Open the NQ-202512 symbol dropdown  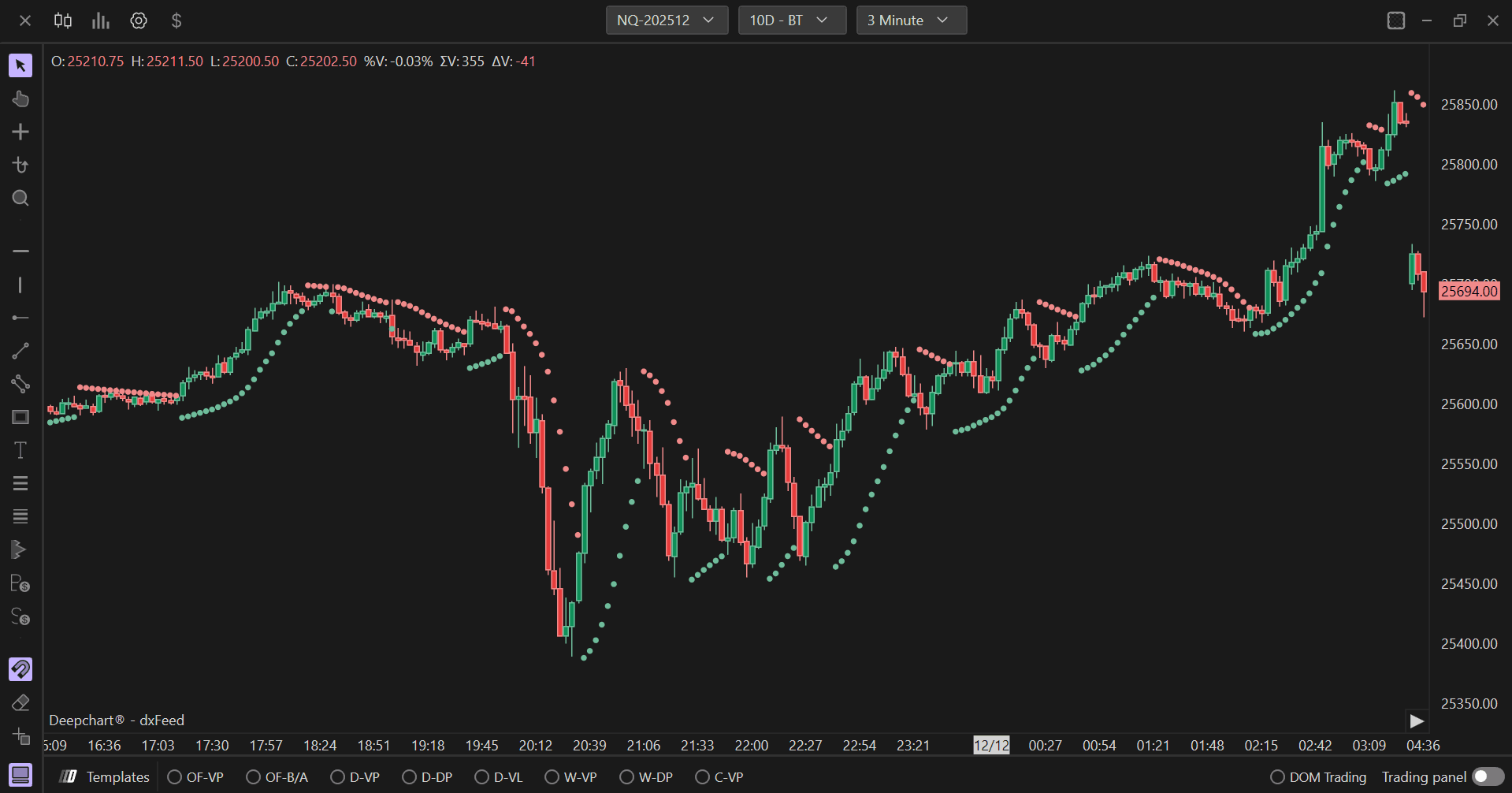pyautogui.click(x=667, y=20)
